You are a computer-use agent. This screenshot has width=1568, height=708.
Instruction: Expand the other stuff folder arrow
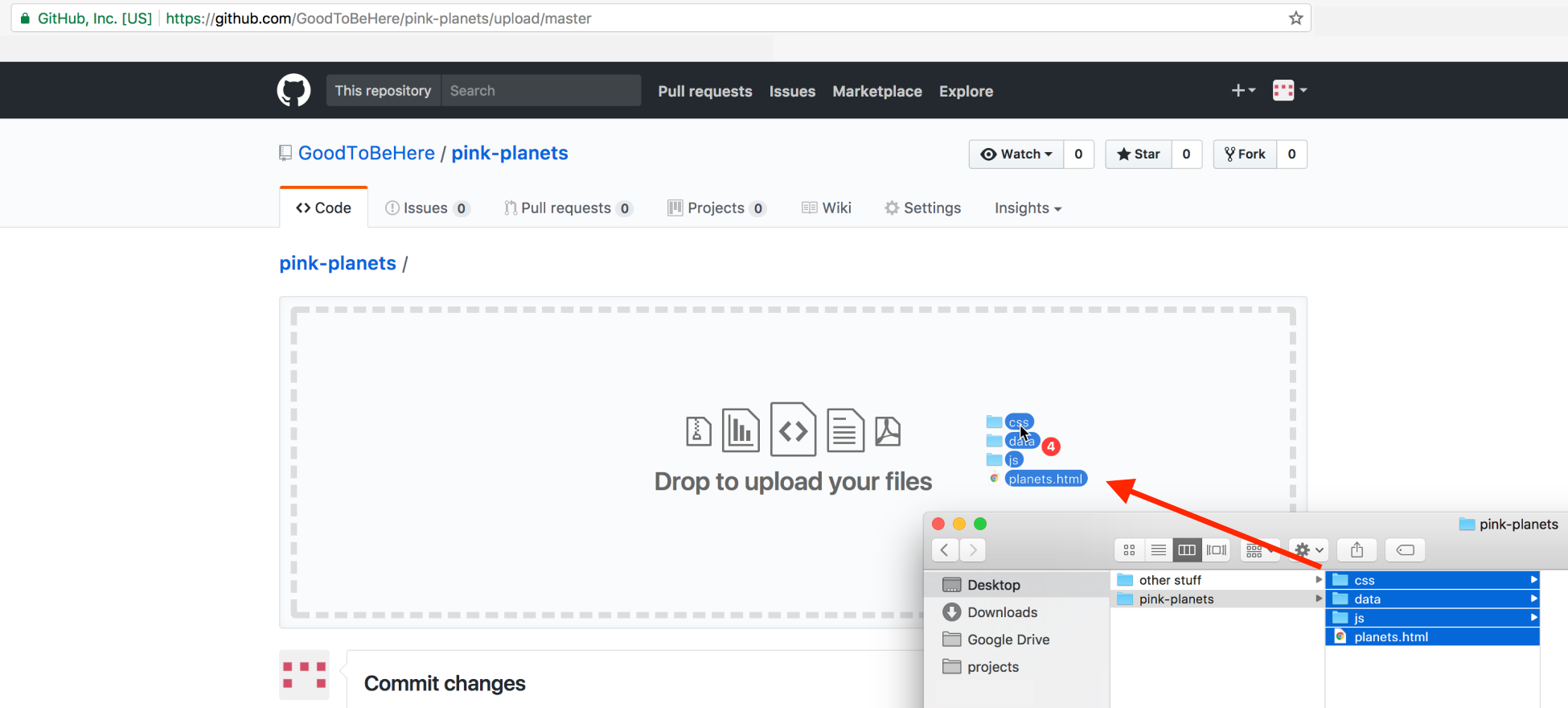(1318, 580)
